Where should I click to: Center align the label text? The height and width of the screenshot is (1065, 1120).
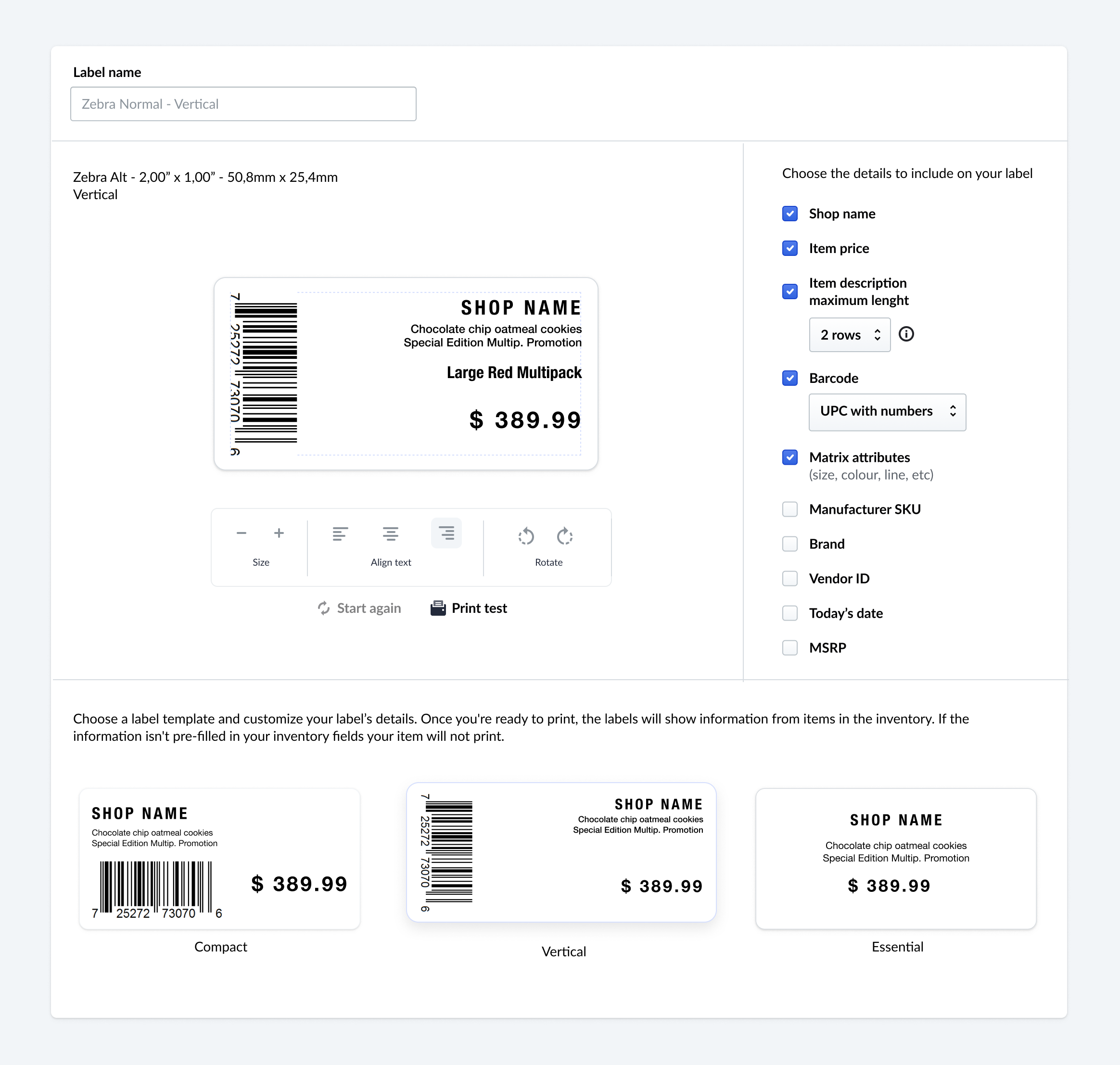[x=391, y=533]
